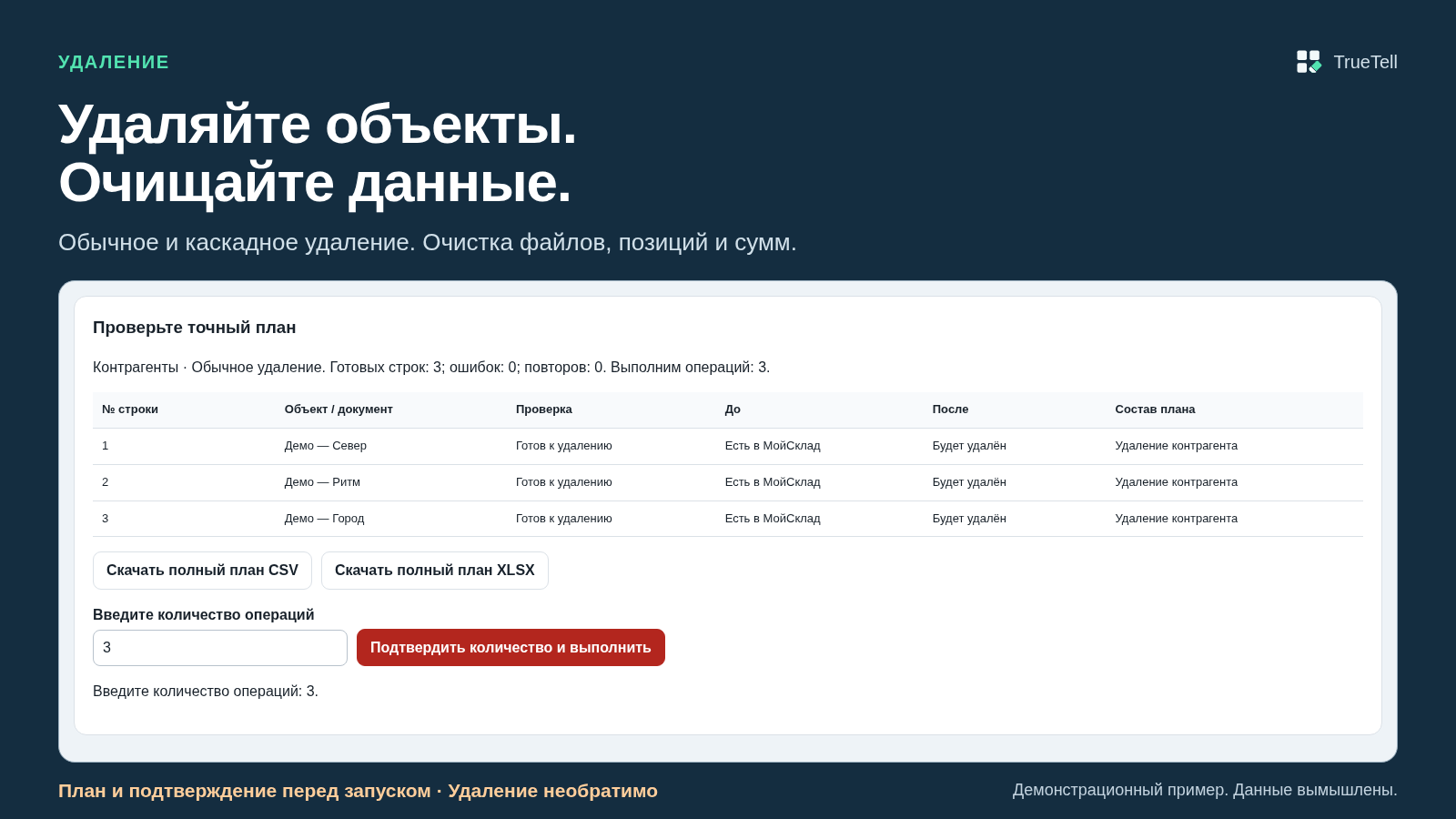Image resolution: width=1456 pixels, height=819 pixels.
Task: Select the 'До' column header
Action: click(733, 409)
